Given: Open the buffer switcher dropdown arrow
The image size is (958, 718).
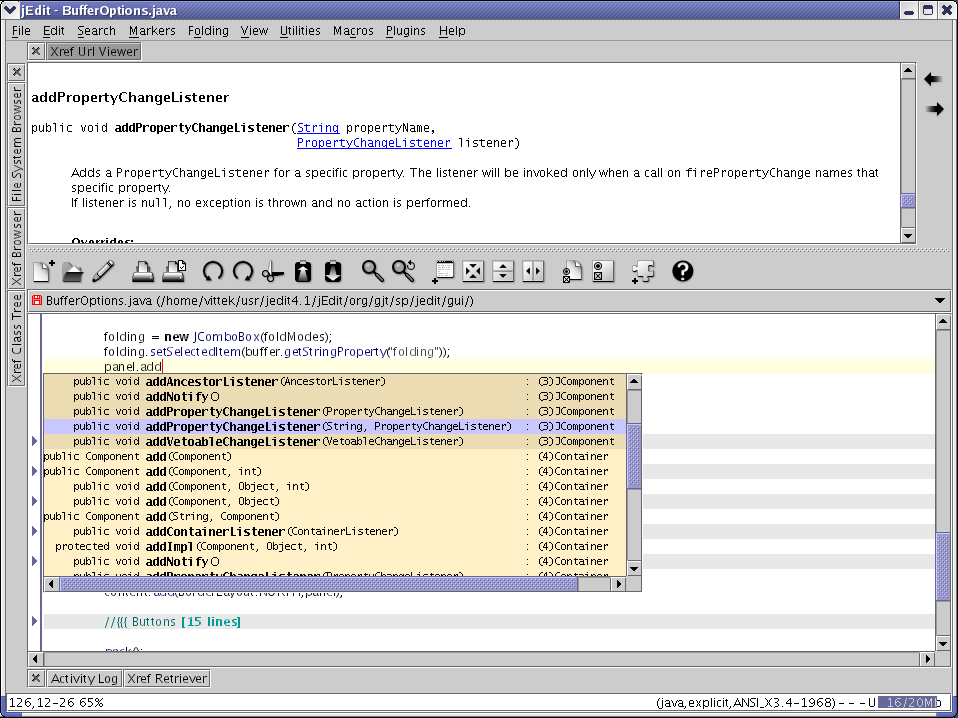Looking at the screenshot, I should [940, 300].
